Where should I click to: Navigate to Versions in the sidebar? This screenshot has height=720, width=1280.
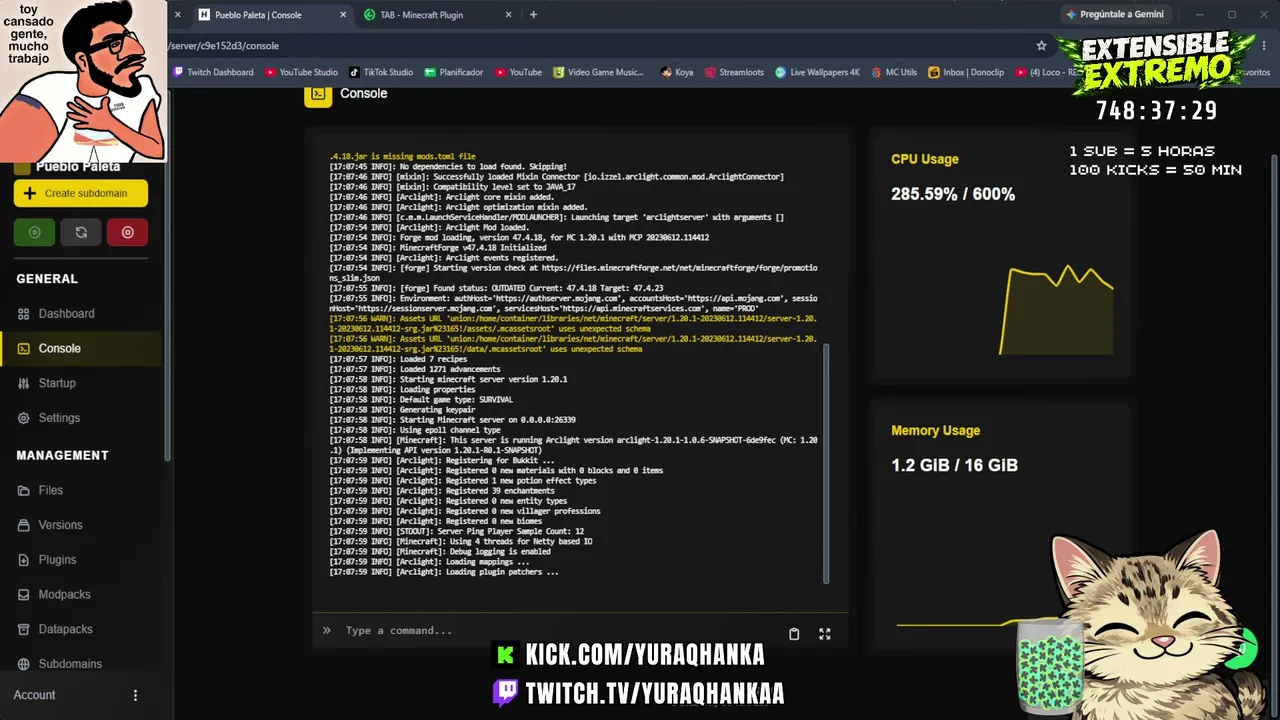[60, 525]
